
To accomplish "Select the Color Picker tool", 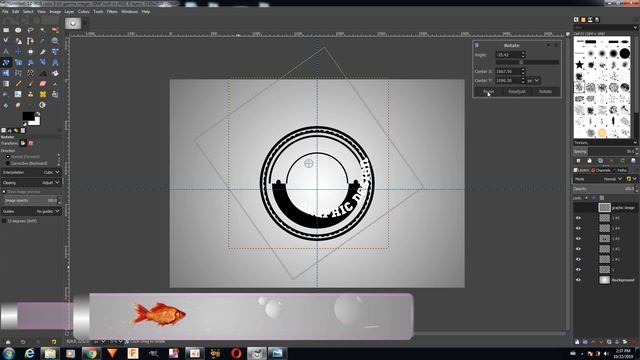I will click(43, 41).
